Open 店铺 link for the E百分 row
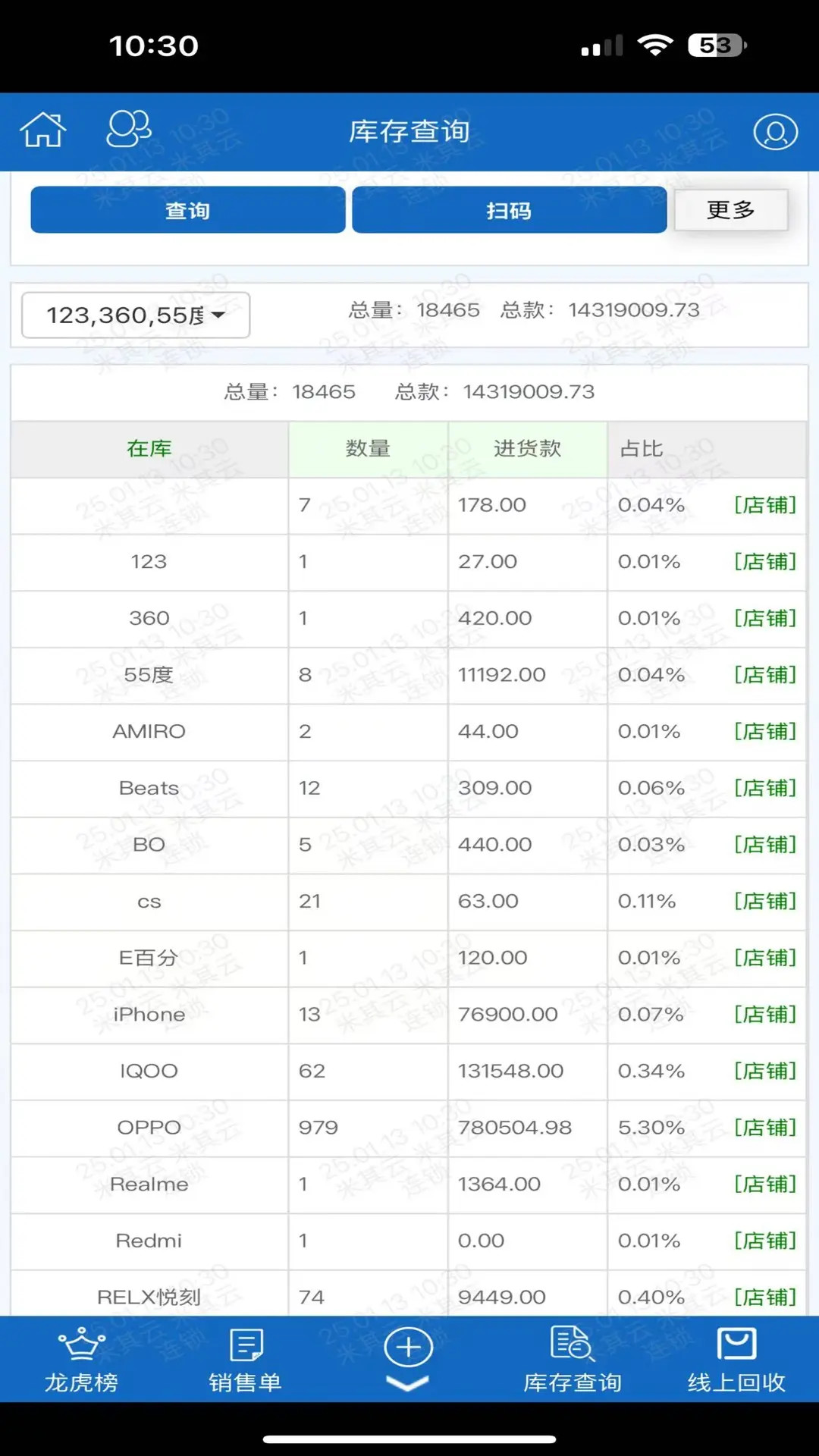The width and height of the screenshot is (819, 1456). tap(764, 958)
